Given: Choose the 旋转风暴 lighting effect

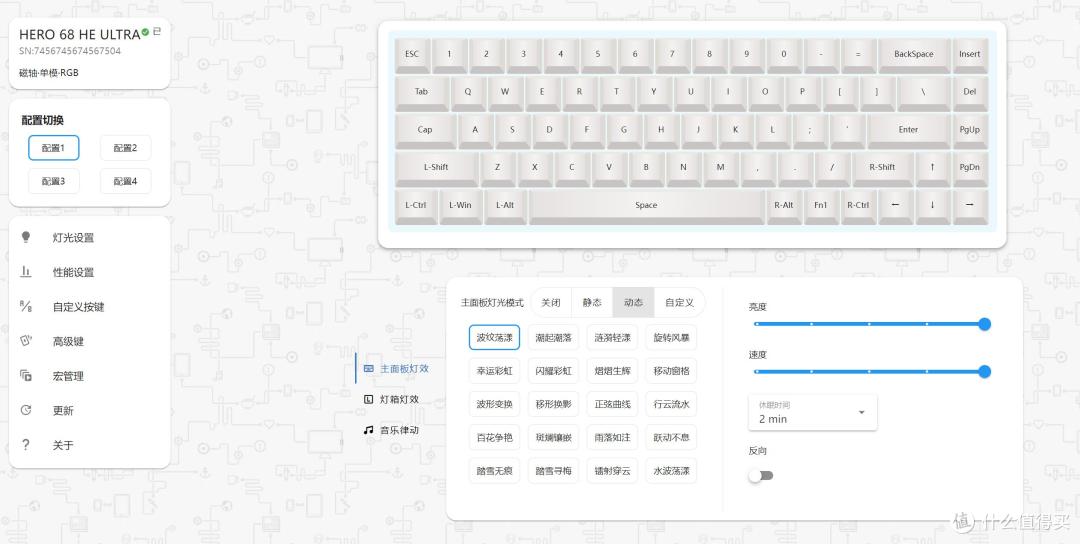Looking at the screenshot, I should pyautogui.click(x=672, y=337).
